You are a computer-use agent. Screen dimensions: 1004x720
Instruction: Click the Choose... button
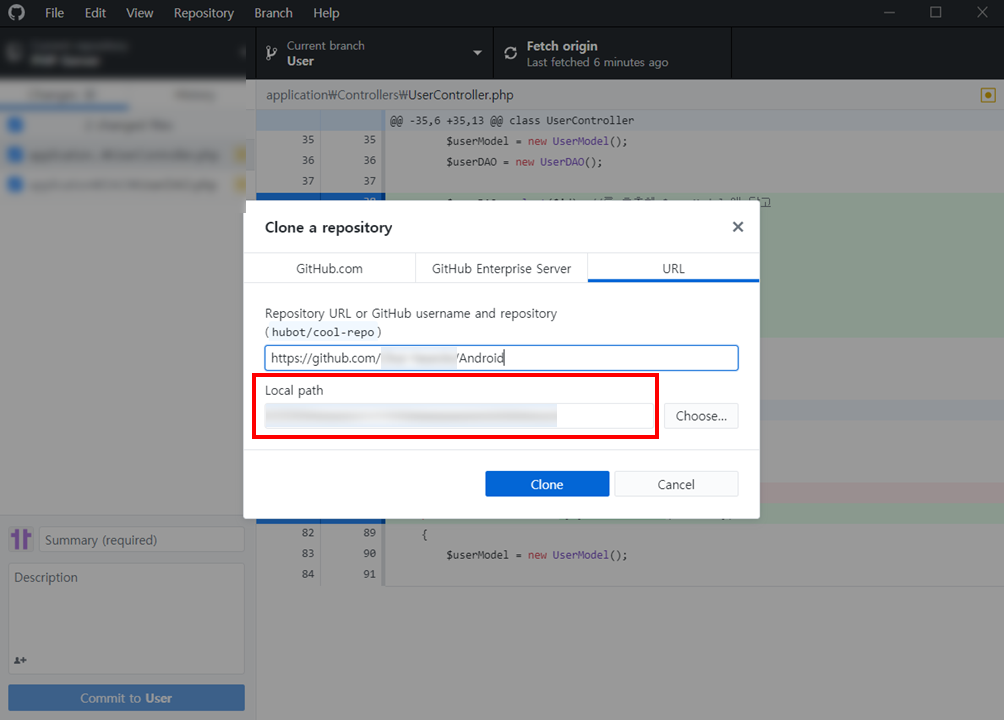tap(701, 416)
